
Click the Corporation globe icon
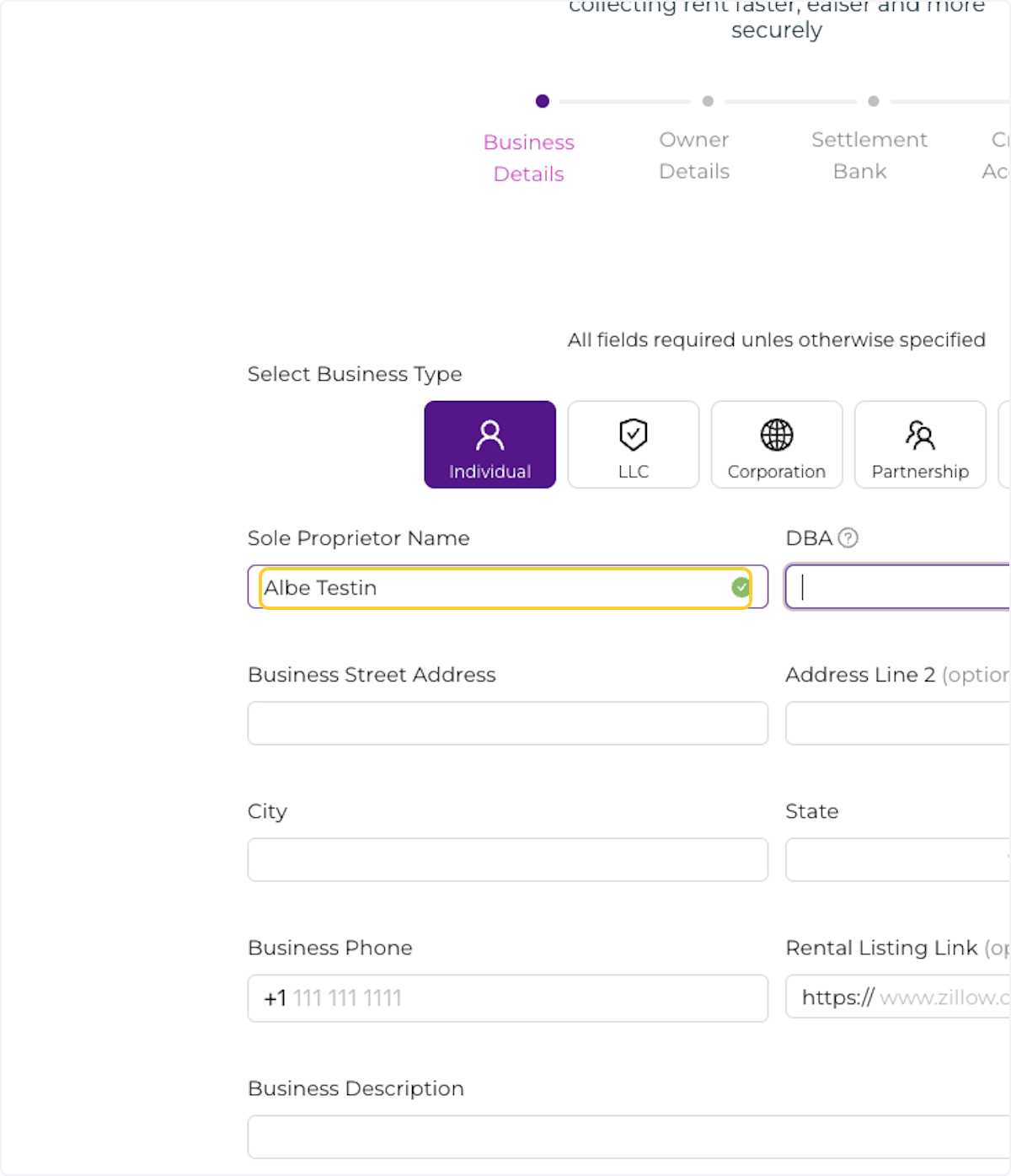776,435
